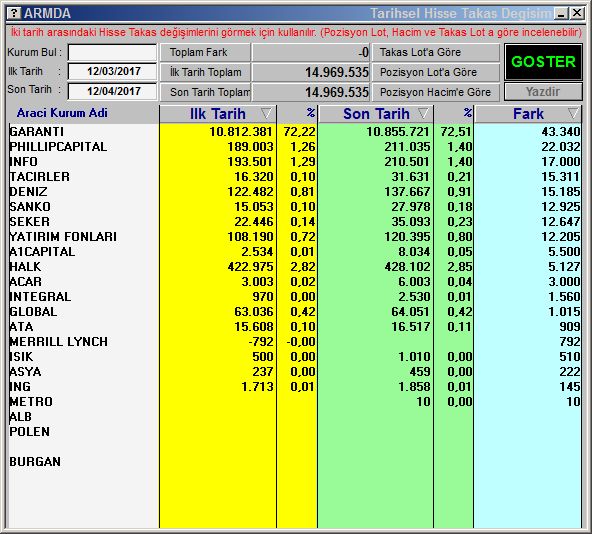Select Pozisyon Lot'a Göre option
This screenshot has width=592, height=534.
click(436, 72)
